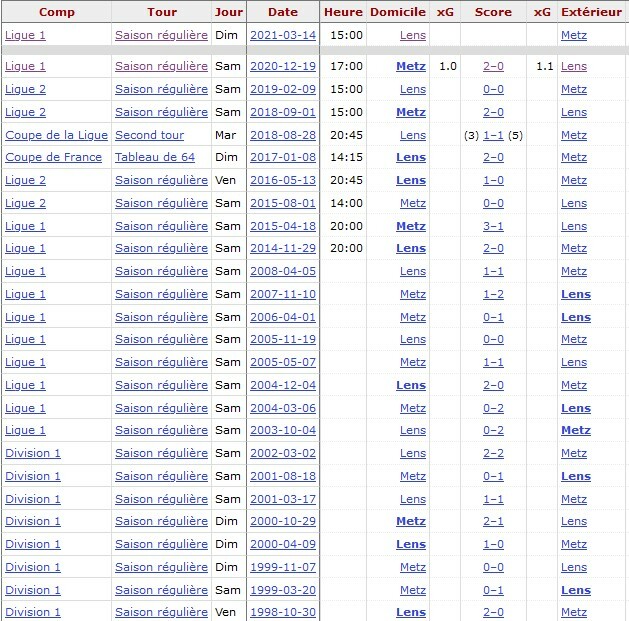This screenshot has height=621, width=629.
Task: Open the 2017-01-08 date link
Action: point(283,157)
